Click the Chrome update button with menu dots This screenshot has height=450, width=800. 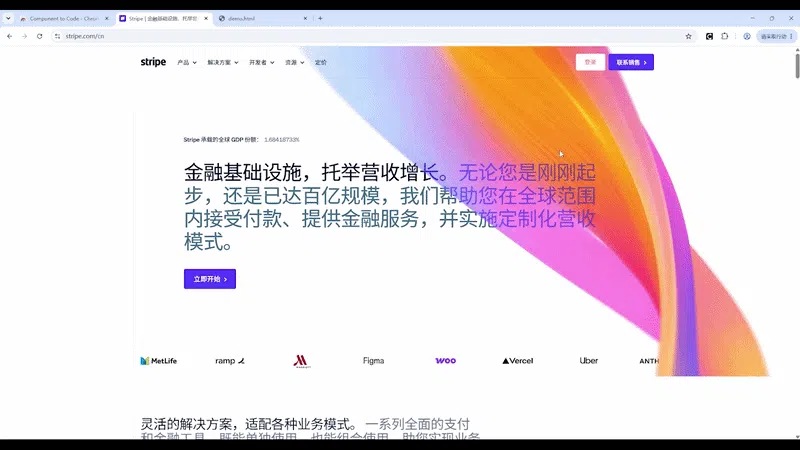(777, 36)
